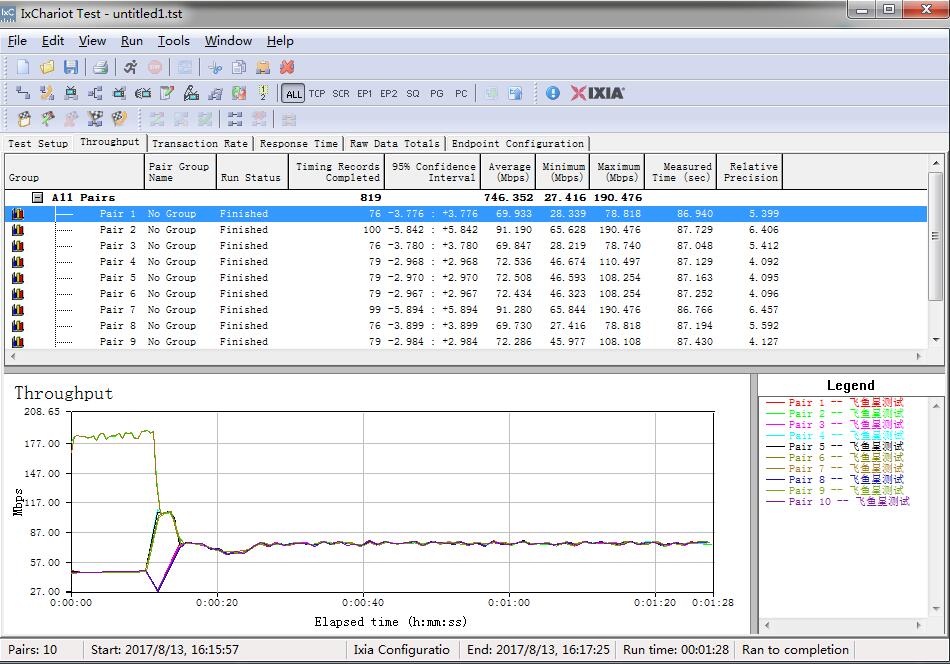This screenshot has width=950, height=664.
Task: Click the Average (Mbps) column header
Action: [508, 172]
